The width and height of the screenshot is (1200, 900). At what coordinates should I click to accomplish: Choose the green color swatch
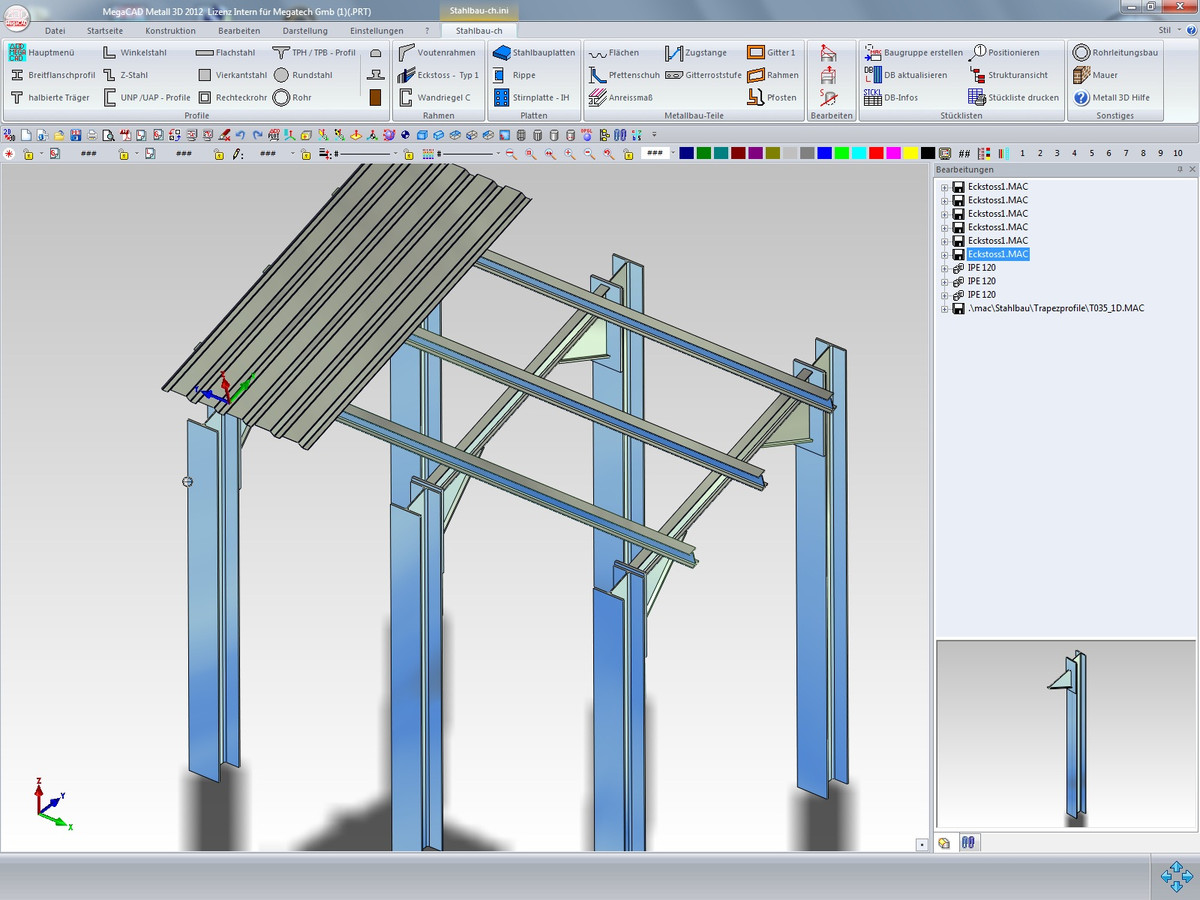(x=704, y=153)
